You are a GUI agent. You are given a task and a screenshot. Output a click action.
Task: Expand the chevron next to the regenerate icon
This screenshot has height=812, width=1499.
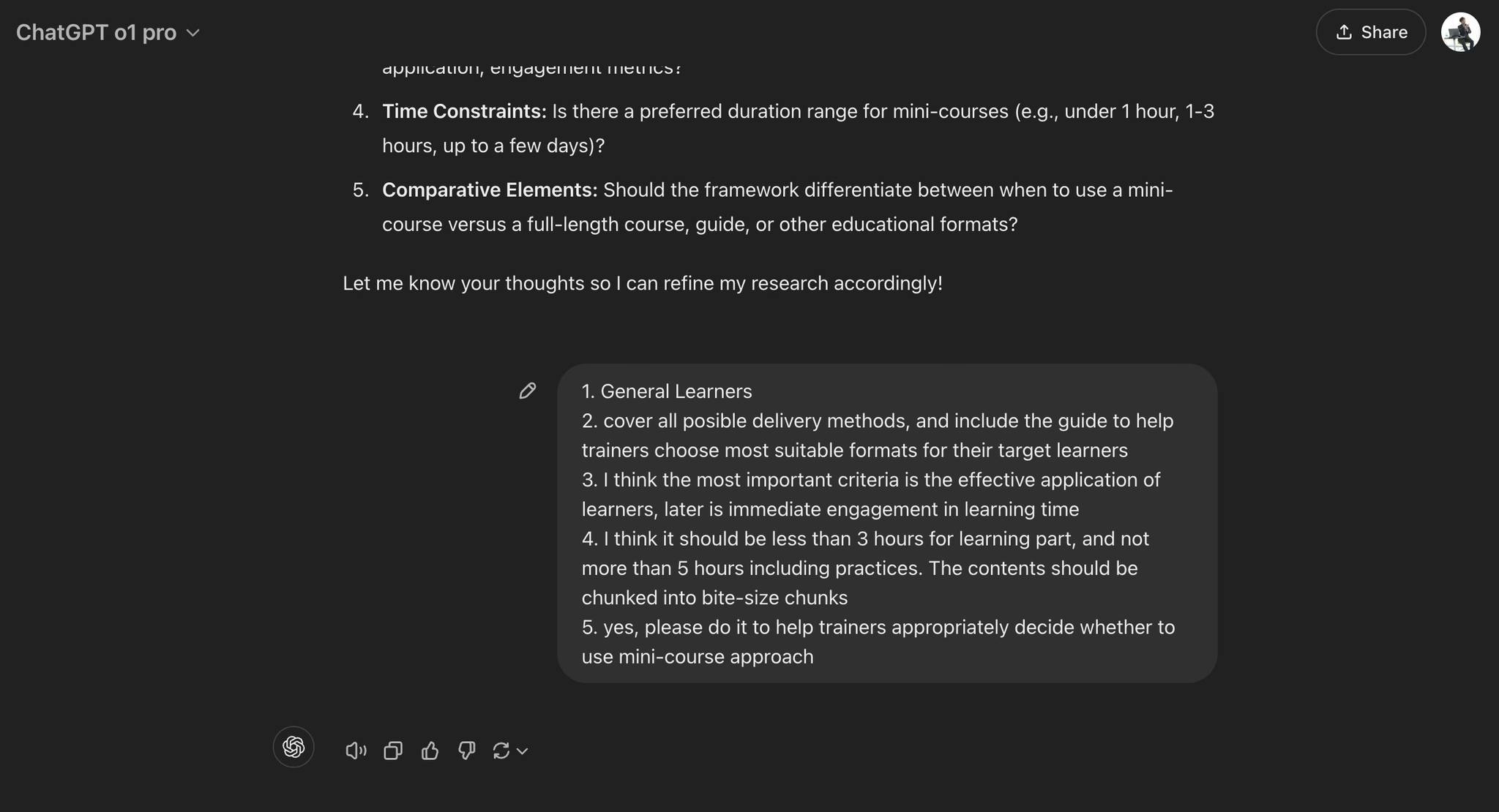coord(523,751)
